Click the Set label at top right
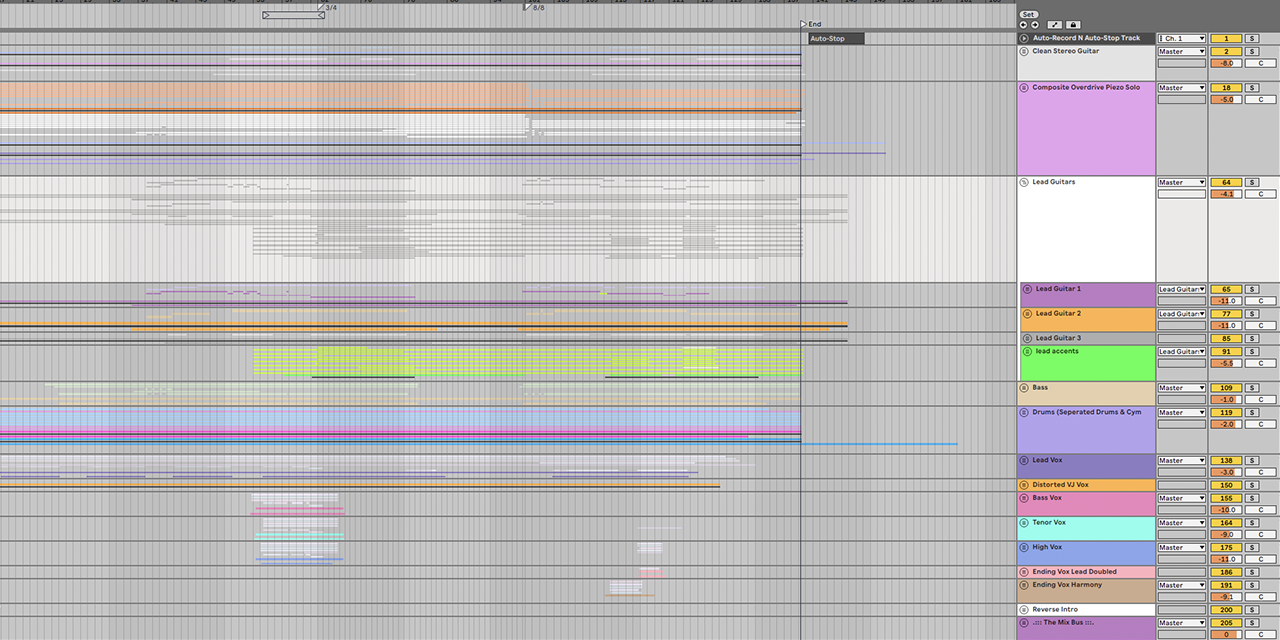 (x=1029, y=14)
